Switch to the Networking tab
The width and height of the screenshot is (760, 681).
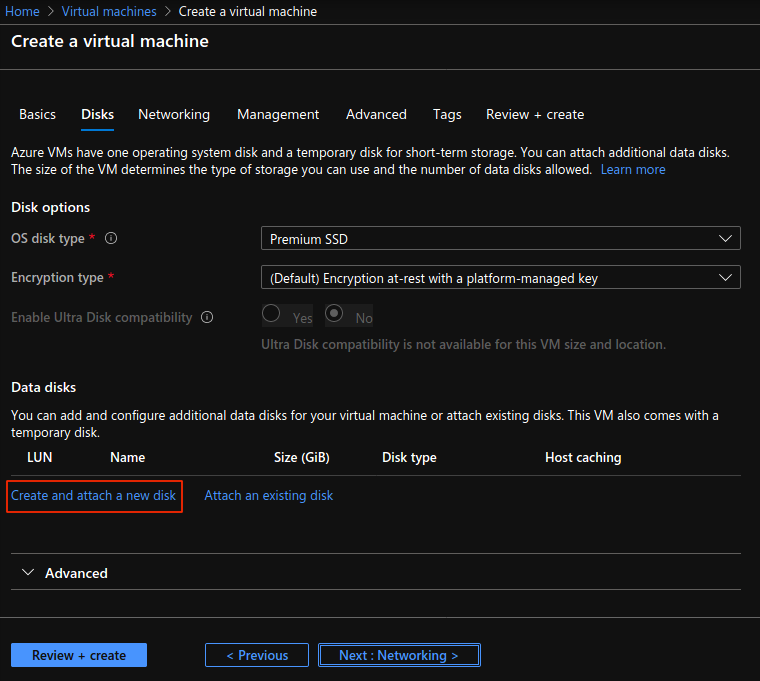(174, 114)
